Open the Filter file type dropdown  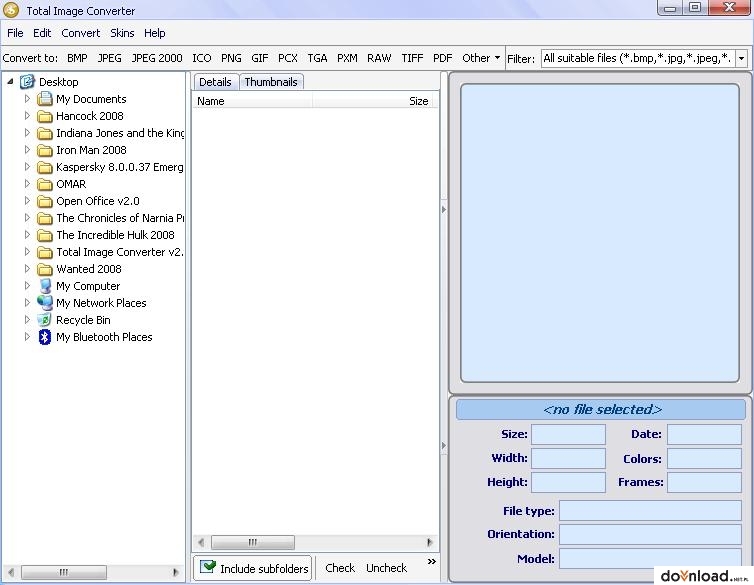tap(741, 59)
